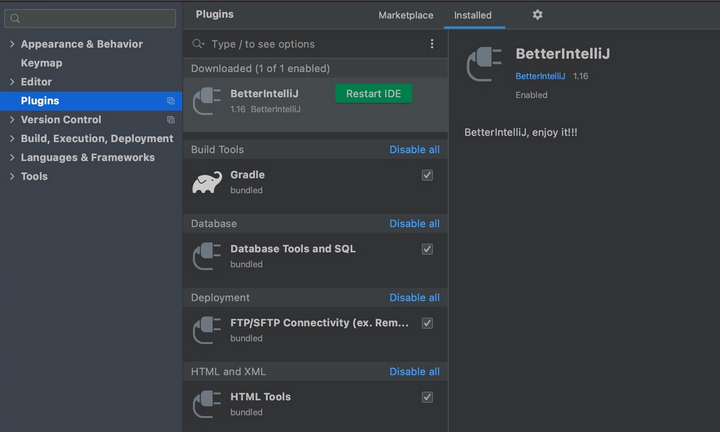720x432 pixels.
Task: Click the Gradle elephant icon
Action: [207, 182]
